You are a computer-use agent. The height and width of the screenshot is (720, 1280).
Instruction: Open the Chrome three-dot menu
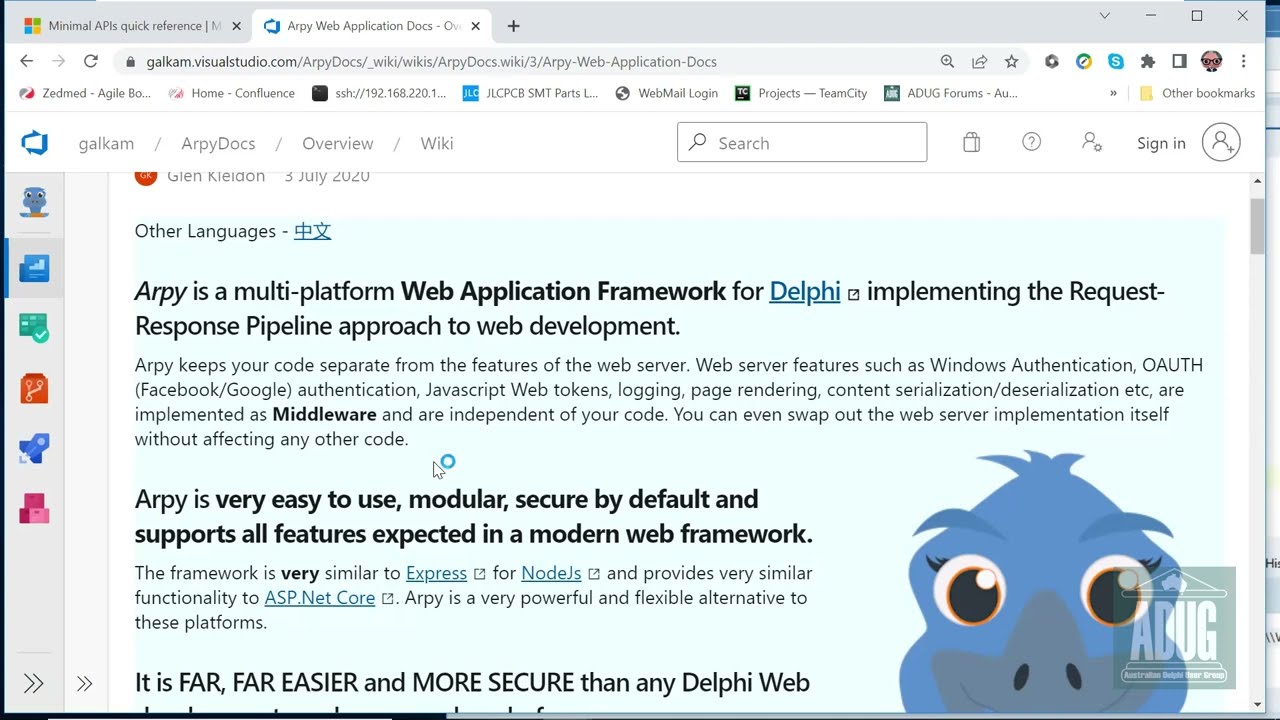(x=1243, y=61)
